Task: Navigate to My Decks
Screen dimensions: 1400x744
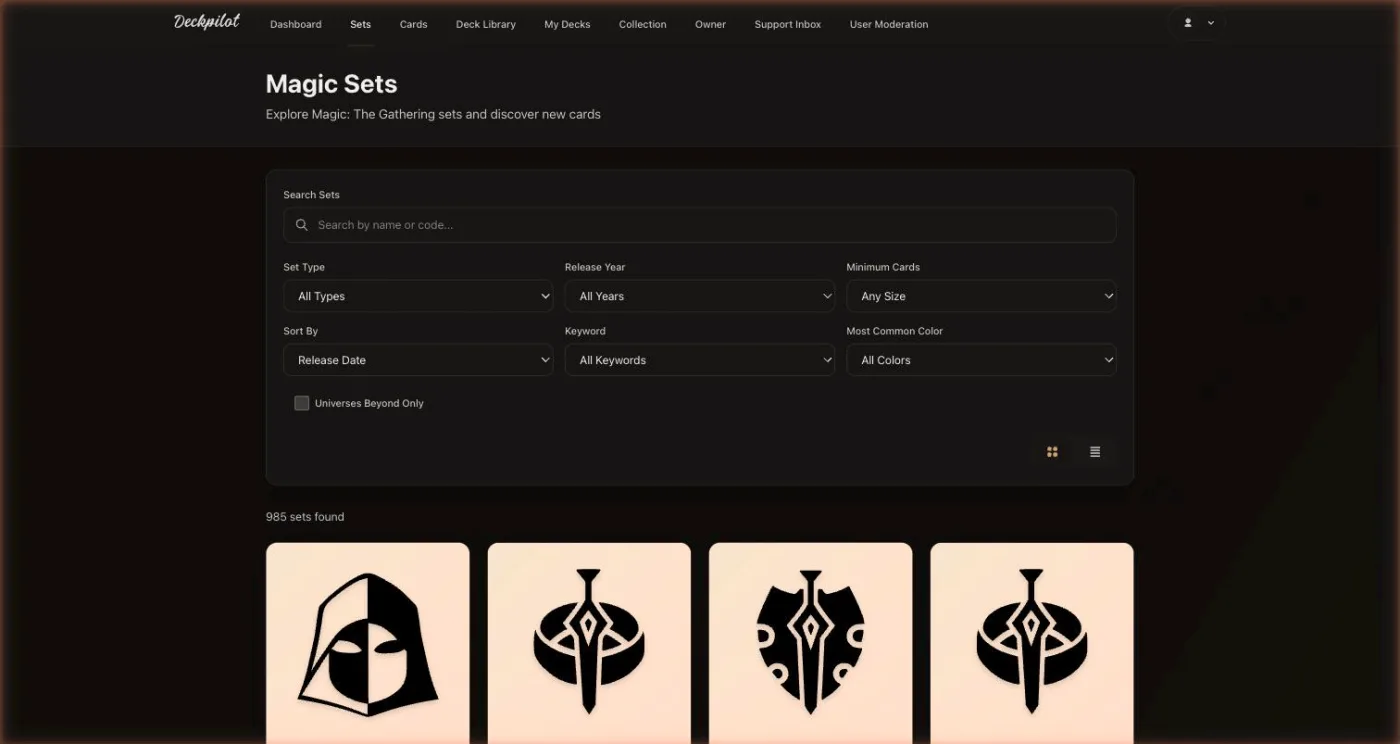Action: click(567, 24)
